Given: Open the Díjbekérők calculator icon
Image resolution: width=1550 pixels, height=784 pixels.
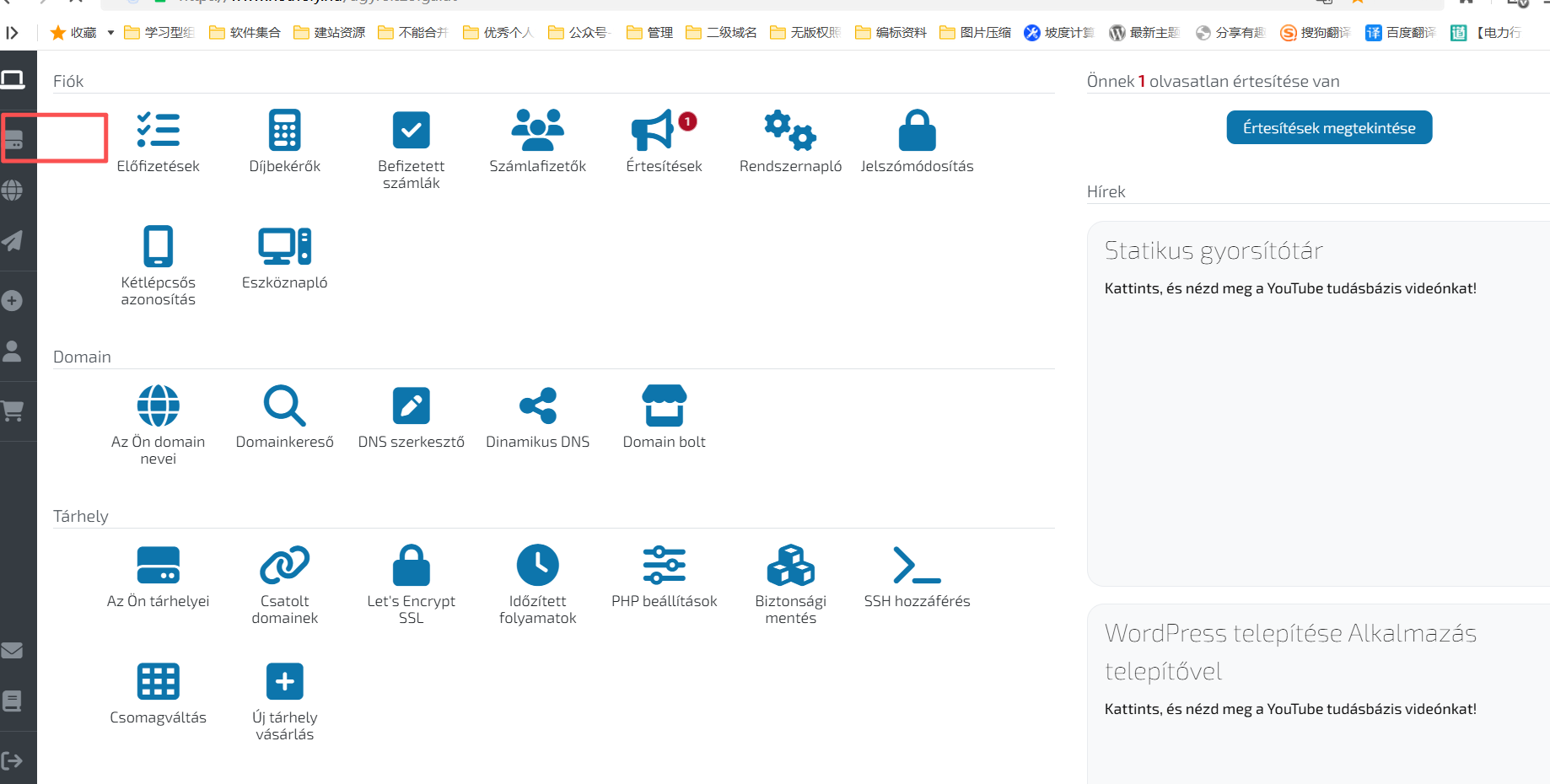Looking at the screenshot, I should tap(285, 131).
